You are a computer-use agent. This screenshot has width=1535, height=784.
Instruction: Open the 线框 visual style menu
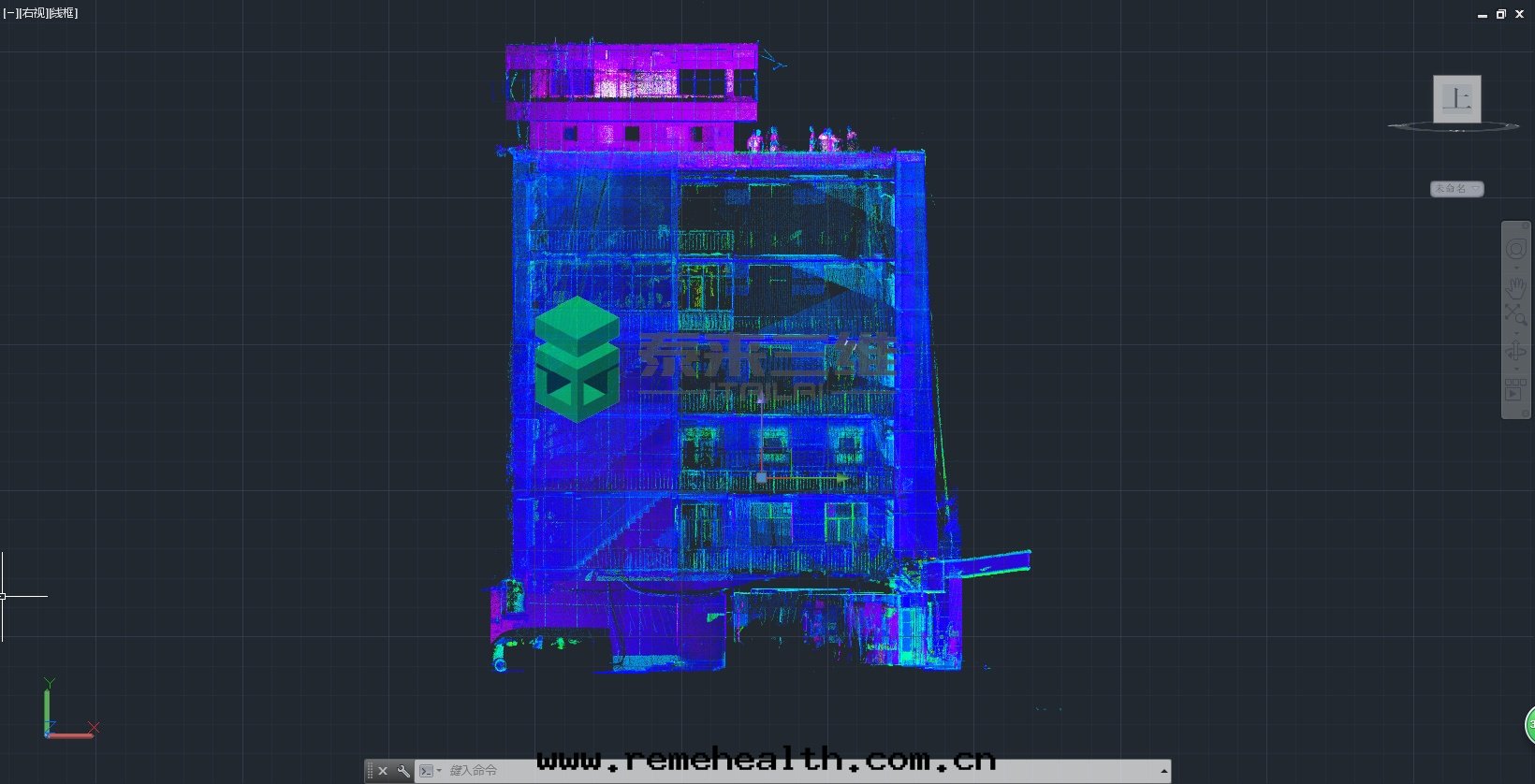64,13
